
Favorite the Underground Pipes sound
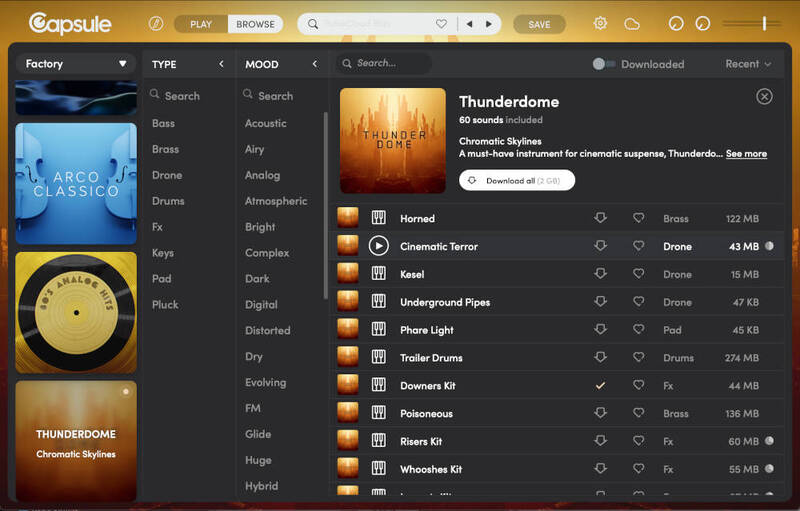[638, 301]
